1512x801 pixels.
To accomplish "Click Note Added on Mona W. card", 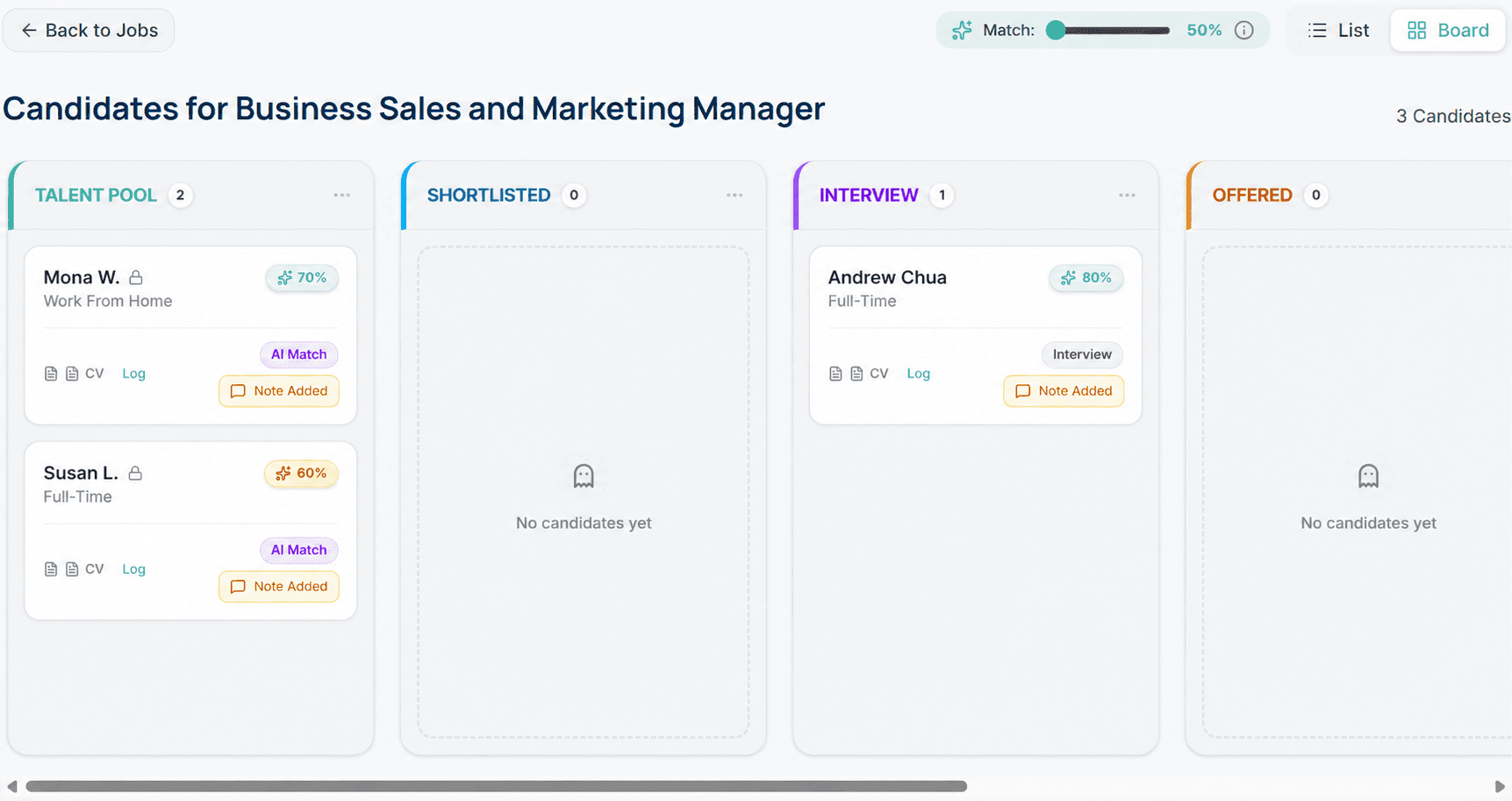I will point(279,391).
